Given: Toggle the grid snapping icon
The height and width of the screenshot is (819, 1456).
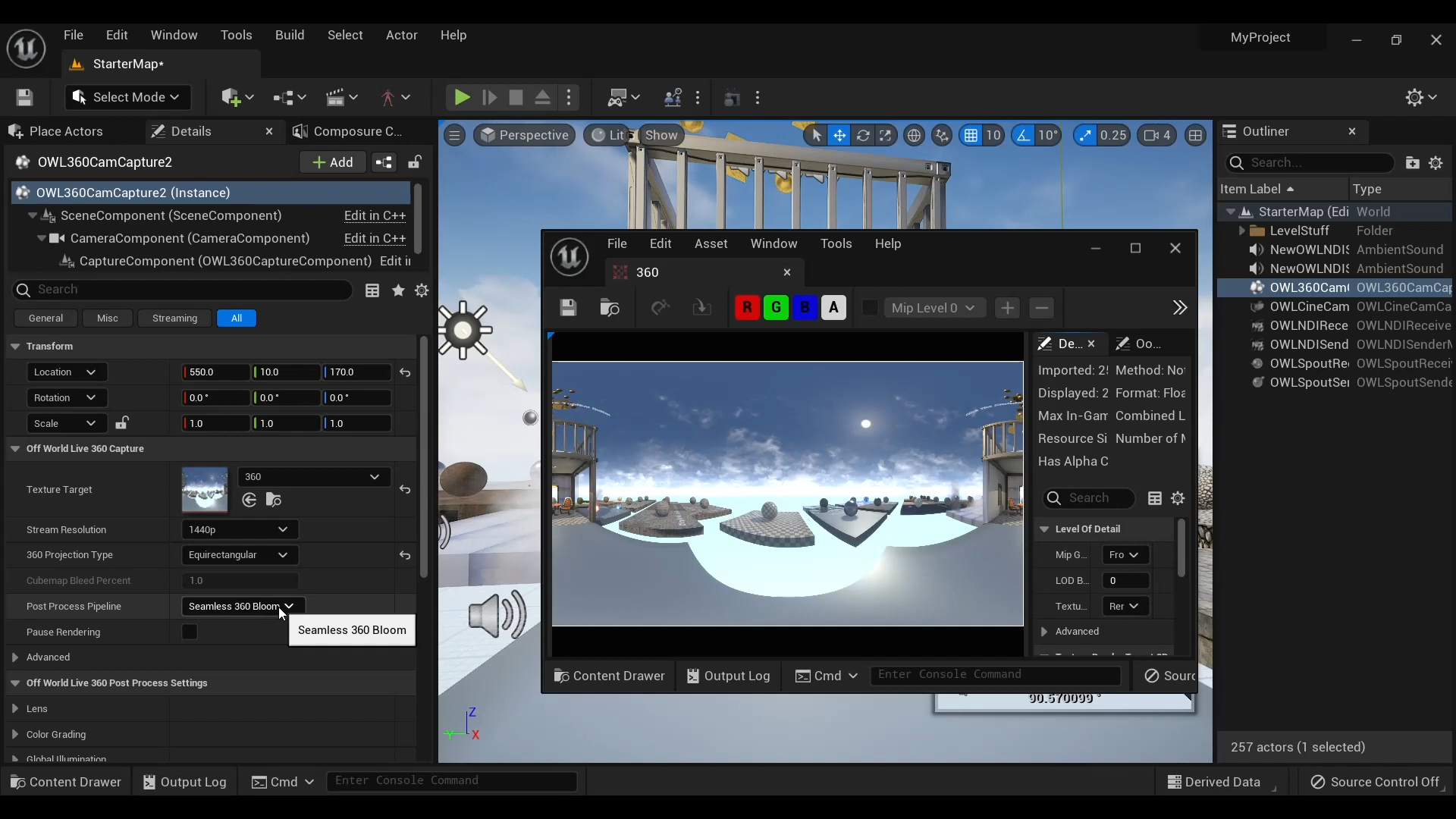Looking at the screenshot, I should (x=971, y=135).
